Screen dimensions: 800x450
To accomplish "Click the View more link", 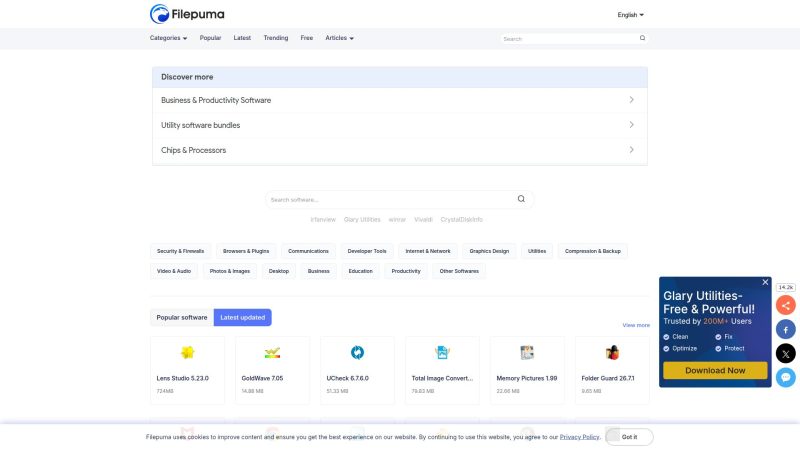I will pos(636,325).
